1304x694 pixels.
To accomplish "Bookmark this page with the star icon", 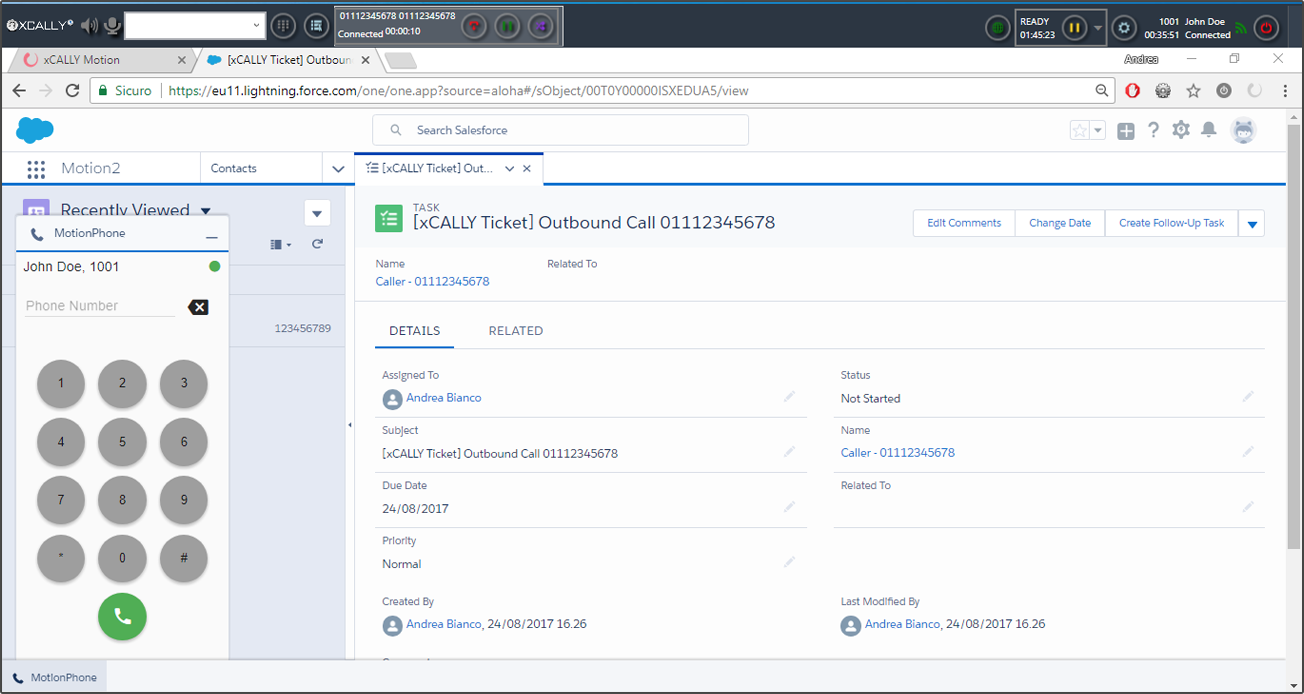I will coord(1193,90).
